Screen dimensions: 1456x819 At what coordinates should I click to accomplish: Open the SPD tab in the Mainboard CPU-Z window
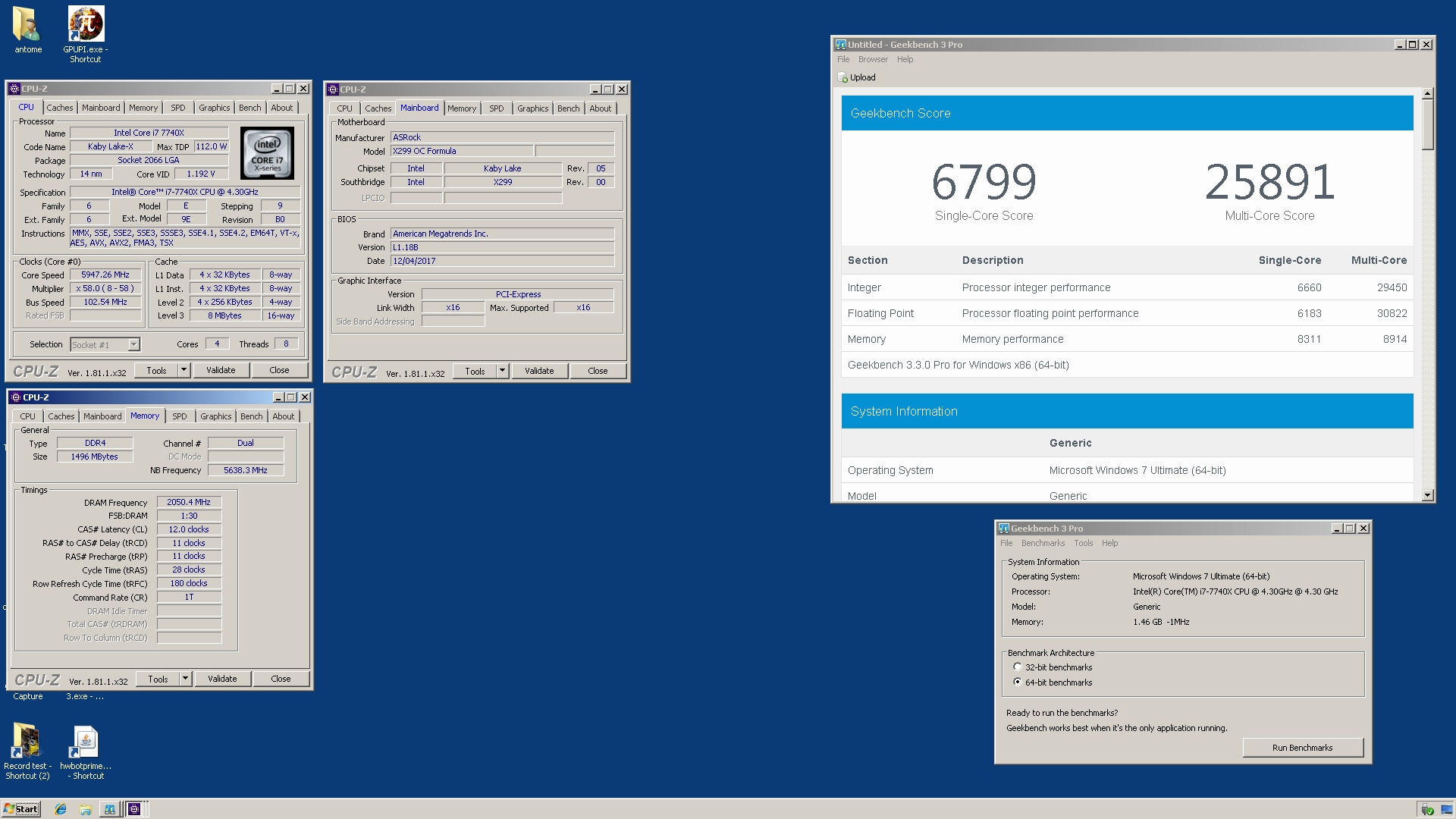point(497,108)
